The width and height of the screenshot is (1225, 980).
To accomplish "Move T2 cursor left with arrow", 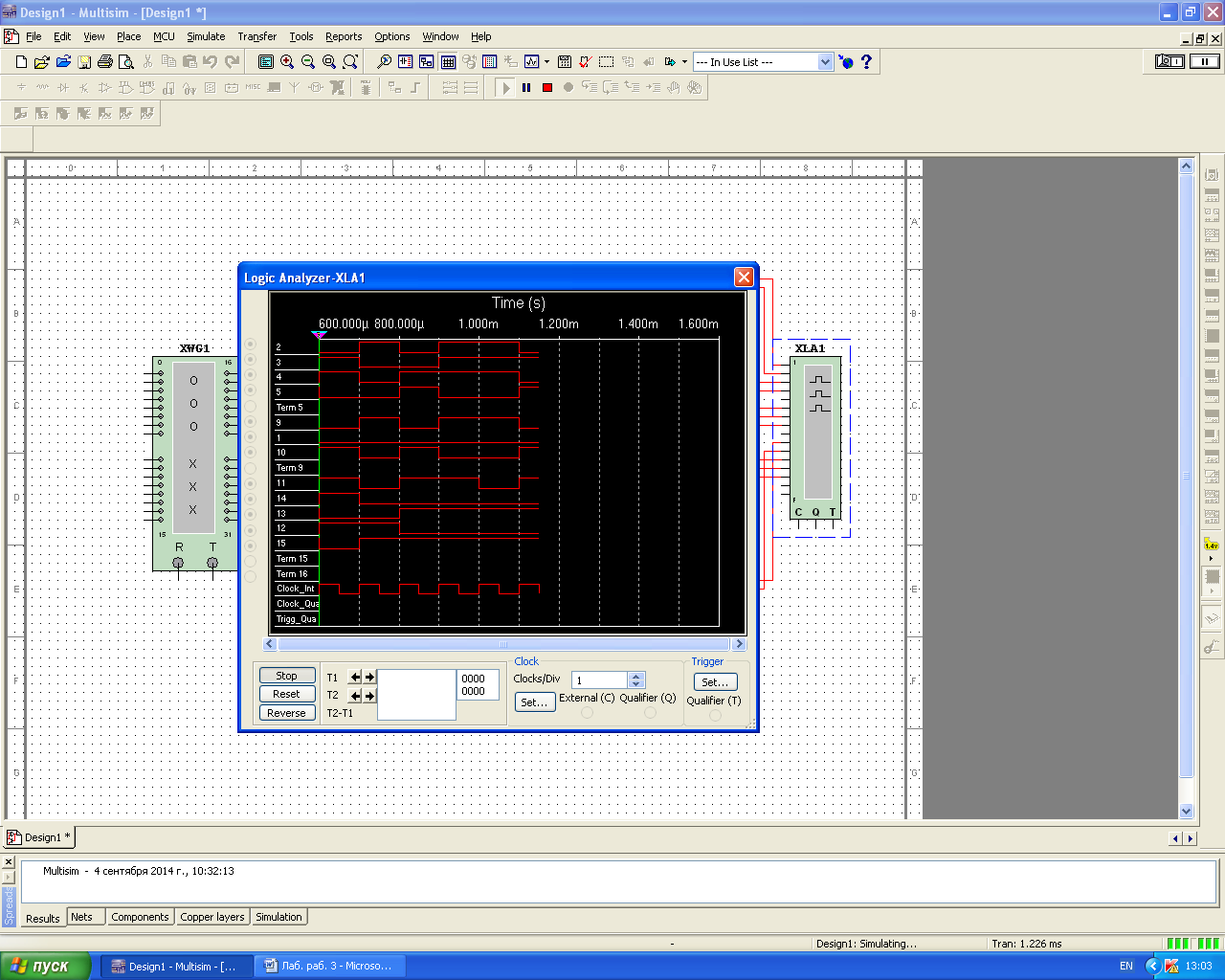I will [x=355, y=696].
